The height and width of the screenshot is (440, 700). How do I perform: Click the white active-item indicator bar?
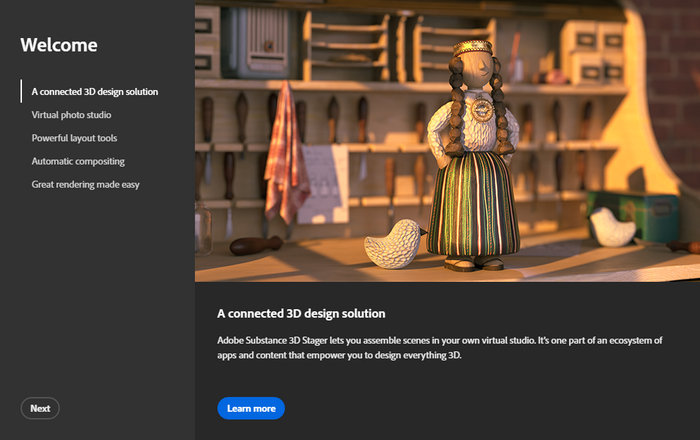point(21,91)
